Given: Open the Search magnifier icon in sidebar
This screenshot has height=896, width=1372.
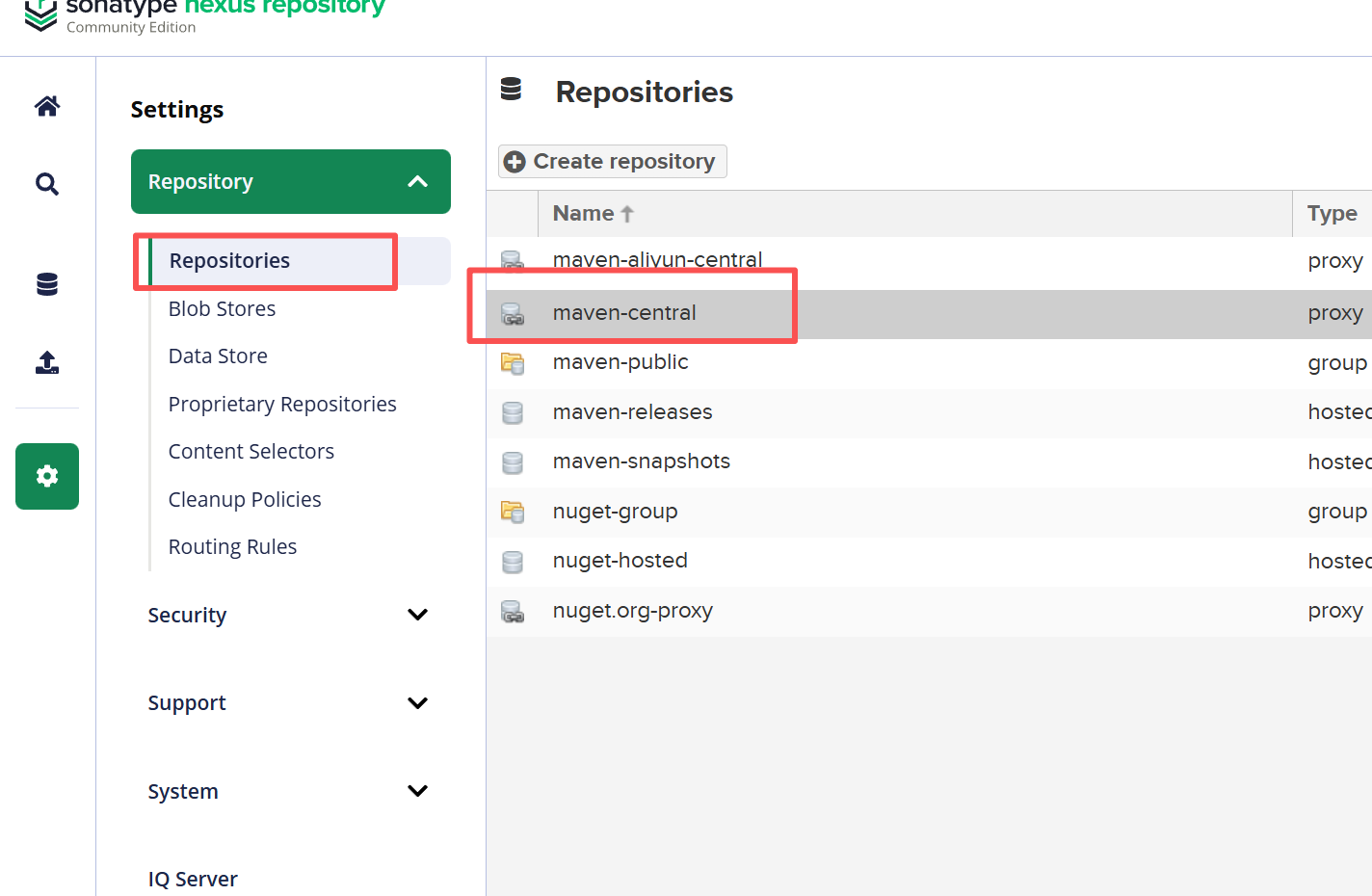Looking at the screenshot, I should pyautogui.click(x=47, y=184).
